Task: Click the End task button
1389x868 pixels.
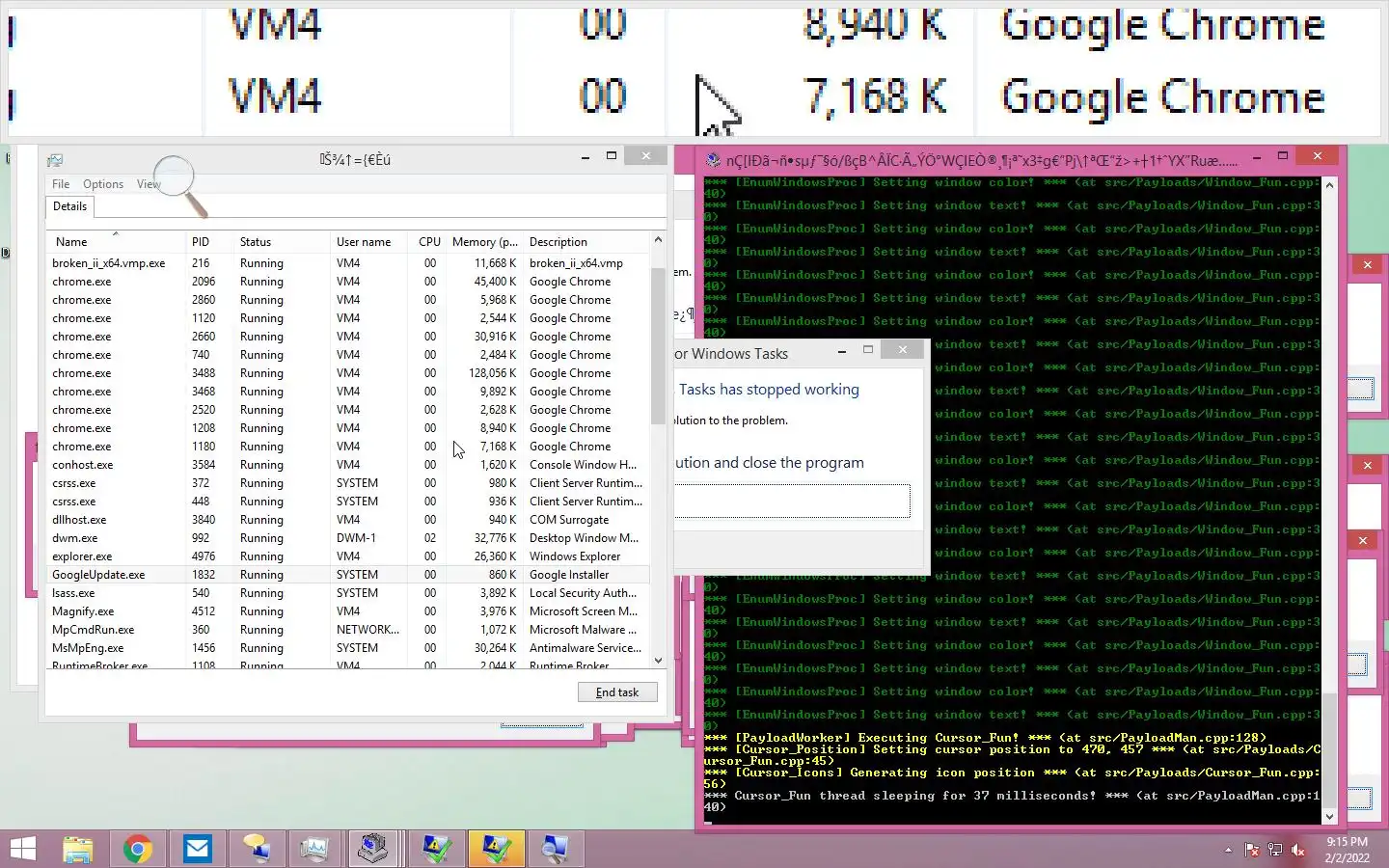Action: click(x=617, y=692)
